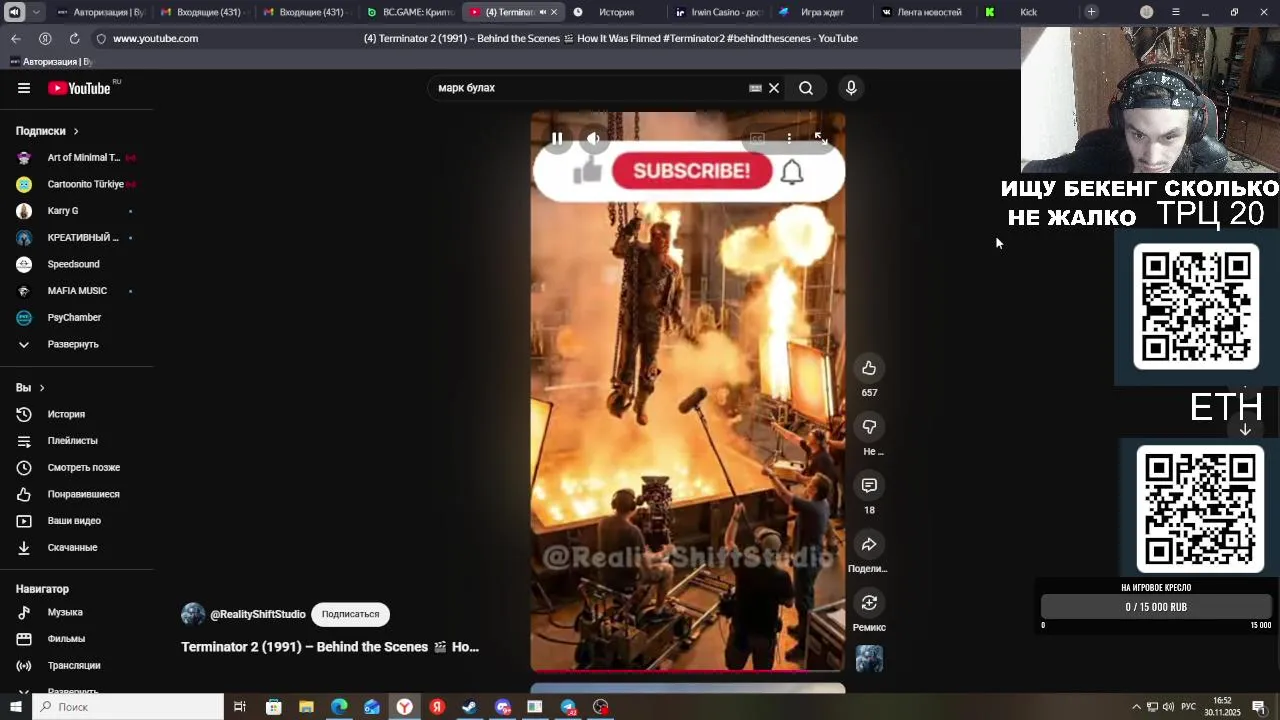Viewport: 1280px width, 720px height.
Task: Open the Авторизация bookmark in bookmarks bar
Action: (51, 62)
